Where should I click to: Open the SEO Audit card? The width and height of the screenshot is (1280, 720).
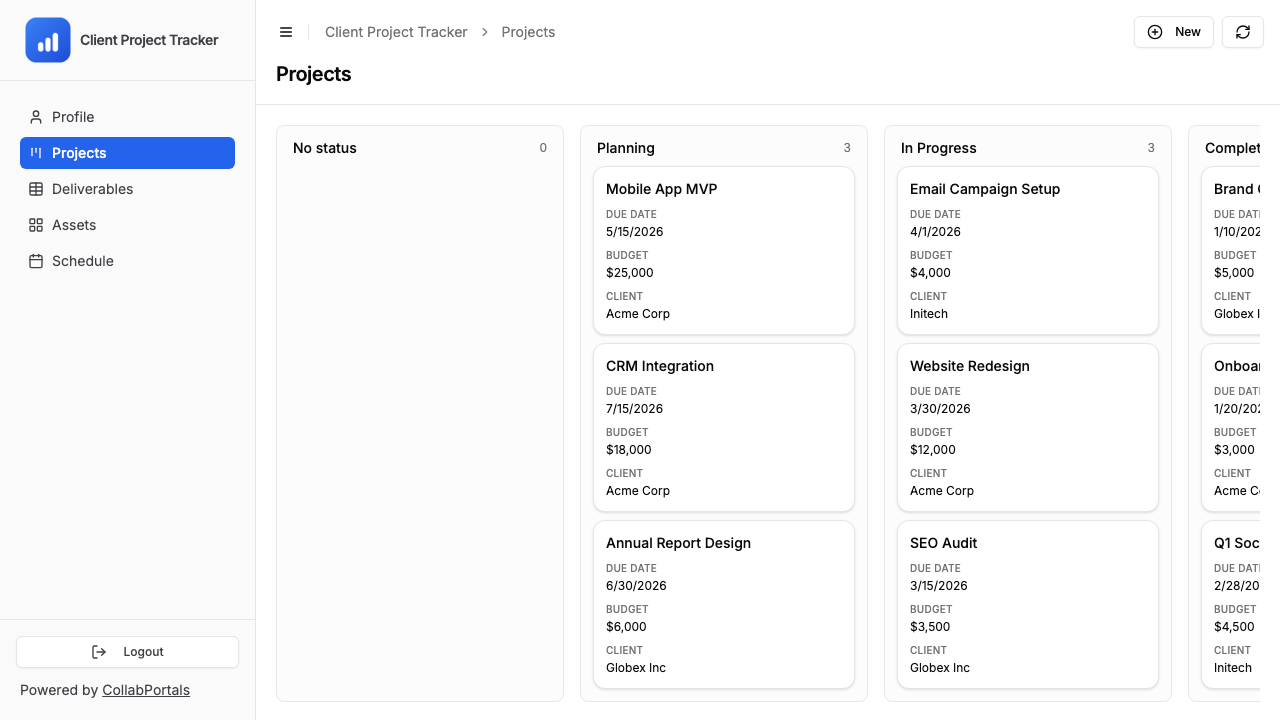click(x=1028, y=605)
